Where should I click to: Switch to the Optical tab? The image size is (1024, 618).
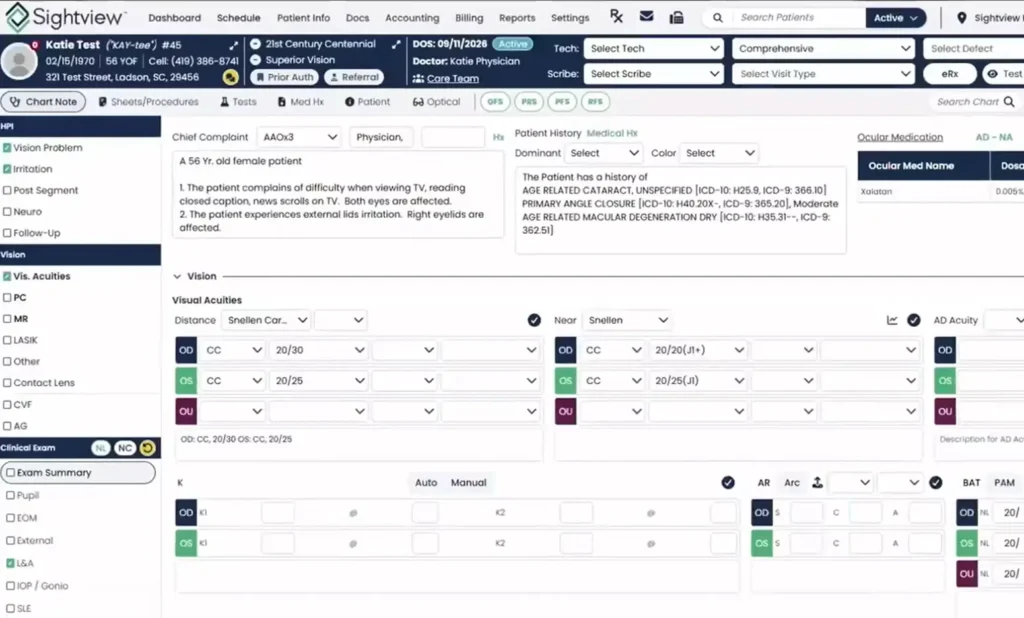pyautogui.click(x=436, y=102)
